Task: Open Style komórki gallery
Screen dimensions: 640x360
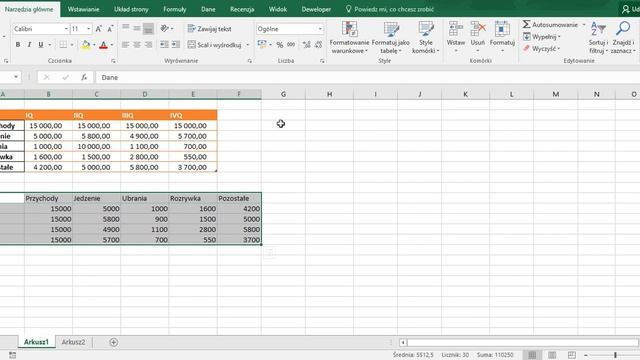Action: [x=426, y=38]
